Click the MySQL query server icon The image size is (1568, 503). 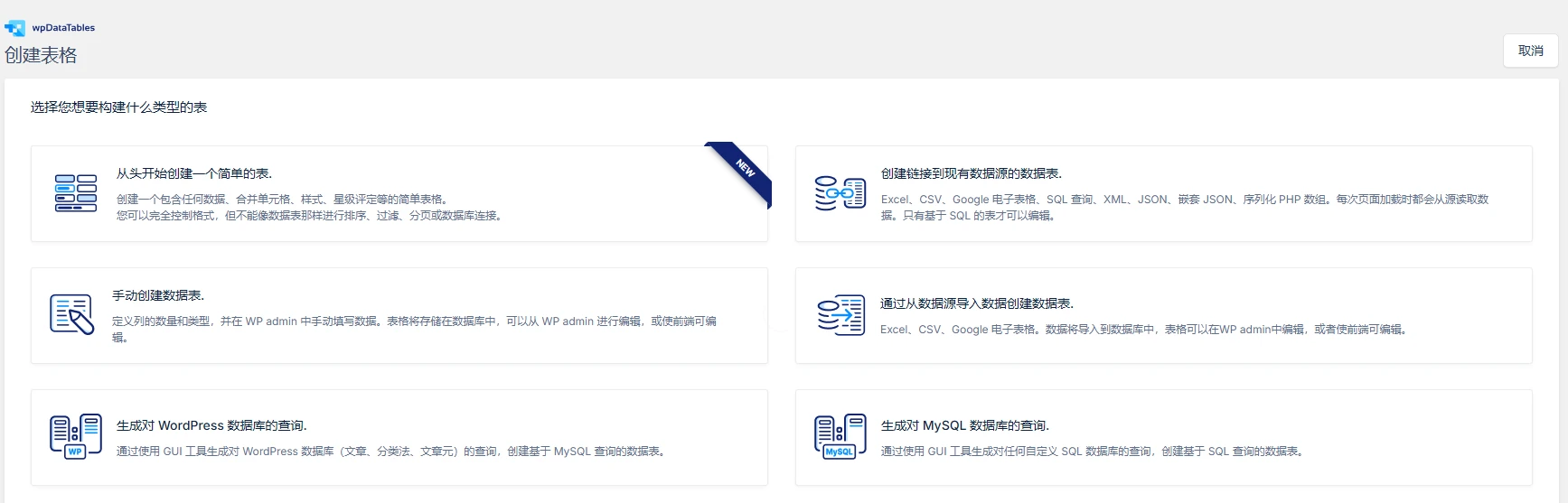840,436
